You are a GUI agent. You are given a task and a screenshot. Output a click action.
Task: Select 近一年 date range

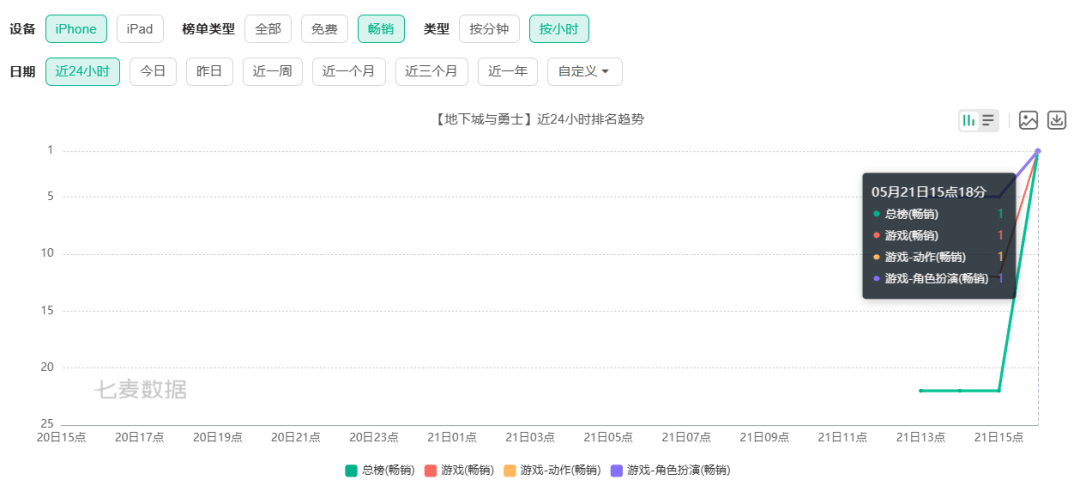point(508,72)
